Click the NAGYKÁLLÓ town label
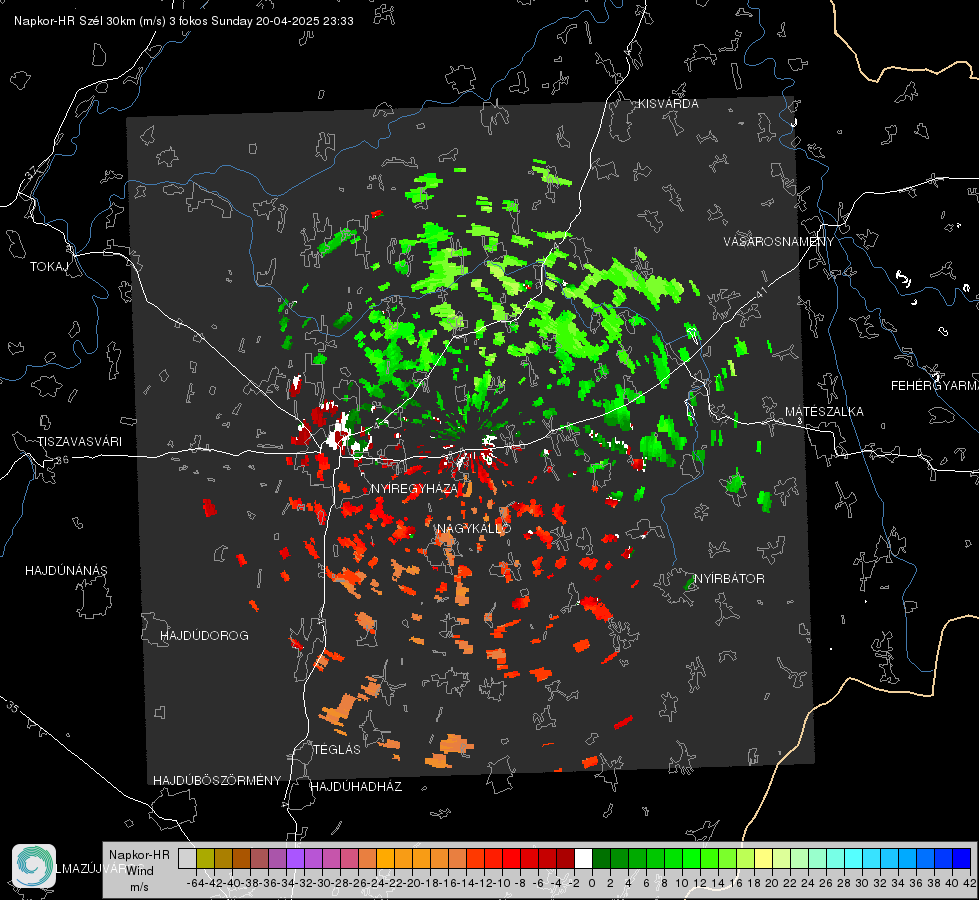The height and width of the screenshot is (900, 979). pos(474,528)
